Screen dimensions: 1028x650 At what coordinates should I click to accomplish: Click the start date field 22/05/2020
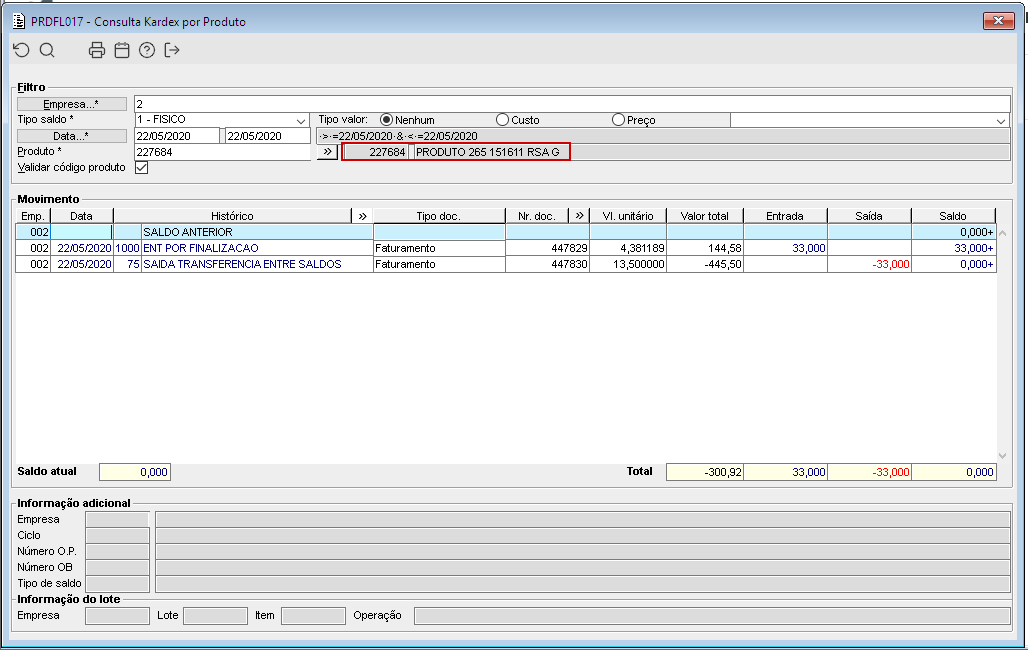[176, 136]
